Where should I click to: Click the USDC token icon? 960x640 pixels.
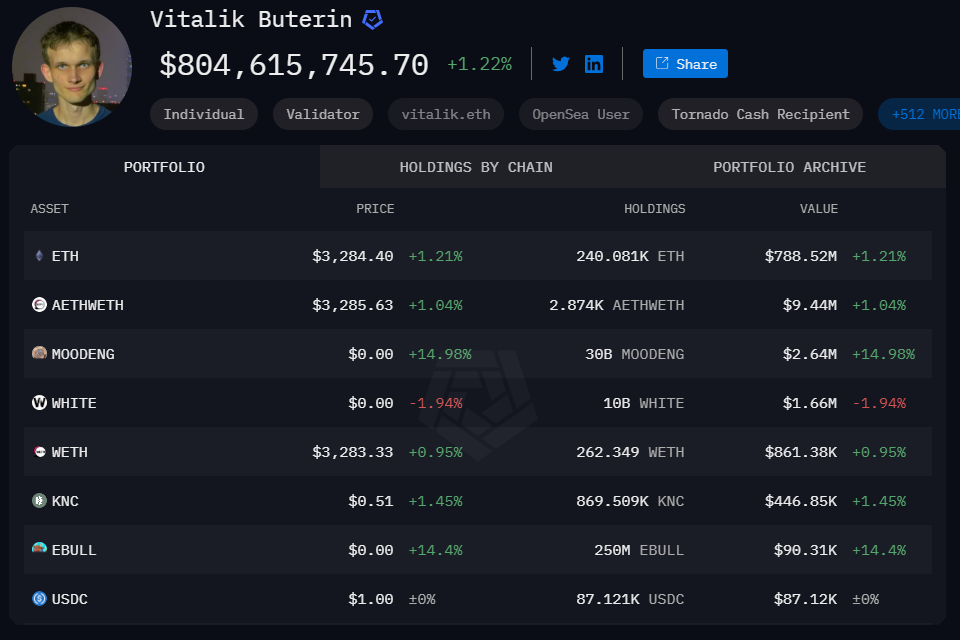coord(39,598)
